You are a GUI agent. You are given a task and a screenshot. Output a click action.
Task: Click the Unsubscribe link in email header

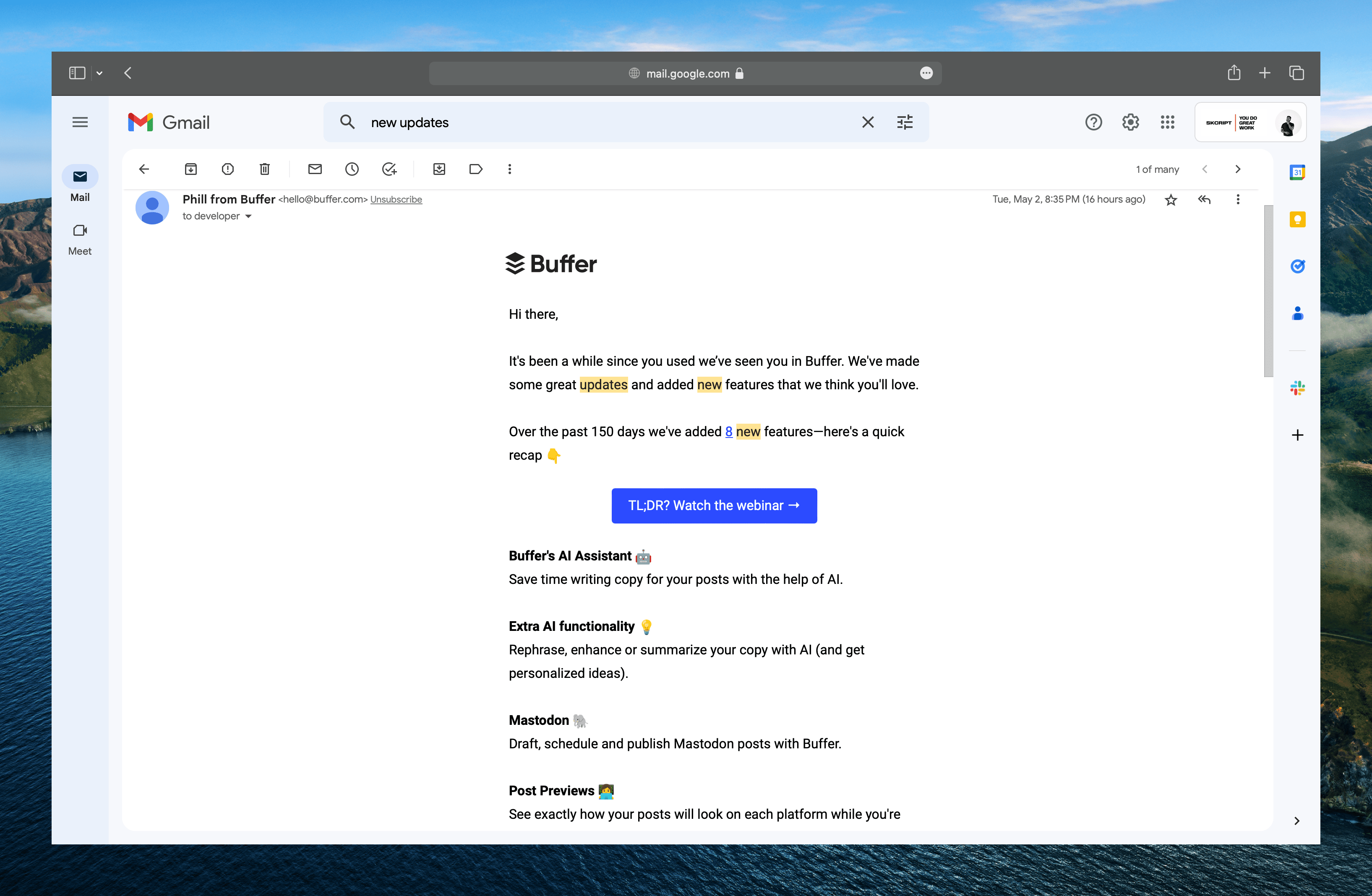click(397, 199)
